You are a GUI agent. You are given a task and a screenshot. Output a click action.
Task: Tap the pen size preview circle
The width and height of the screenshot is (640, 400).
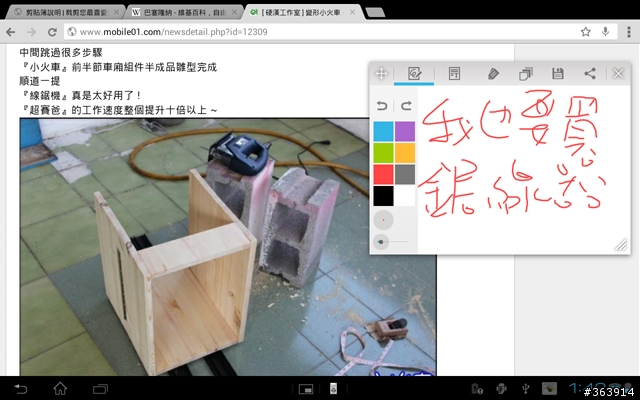(x=383, y=220)
